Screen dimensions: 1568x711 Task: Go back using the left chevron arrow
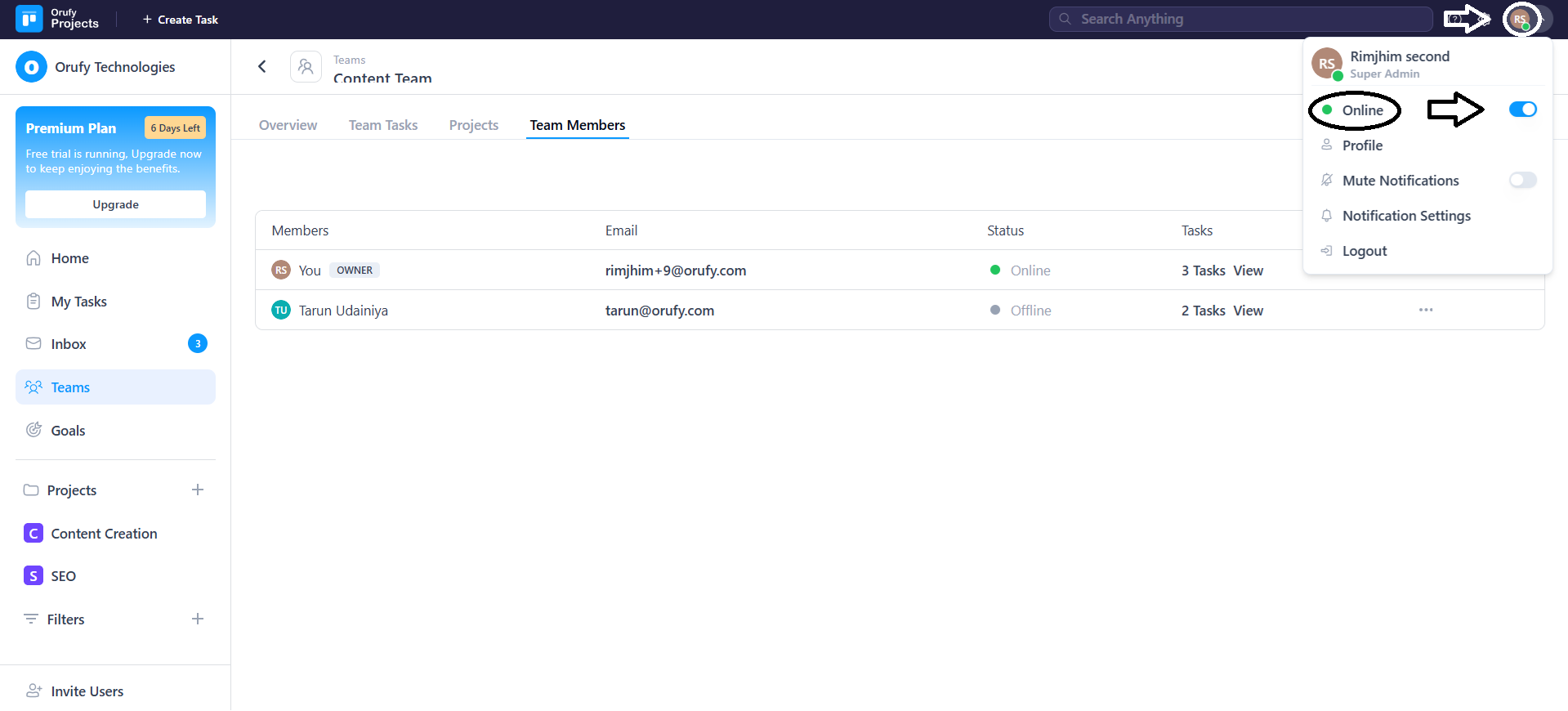pos(262,67)
